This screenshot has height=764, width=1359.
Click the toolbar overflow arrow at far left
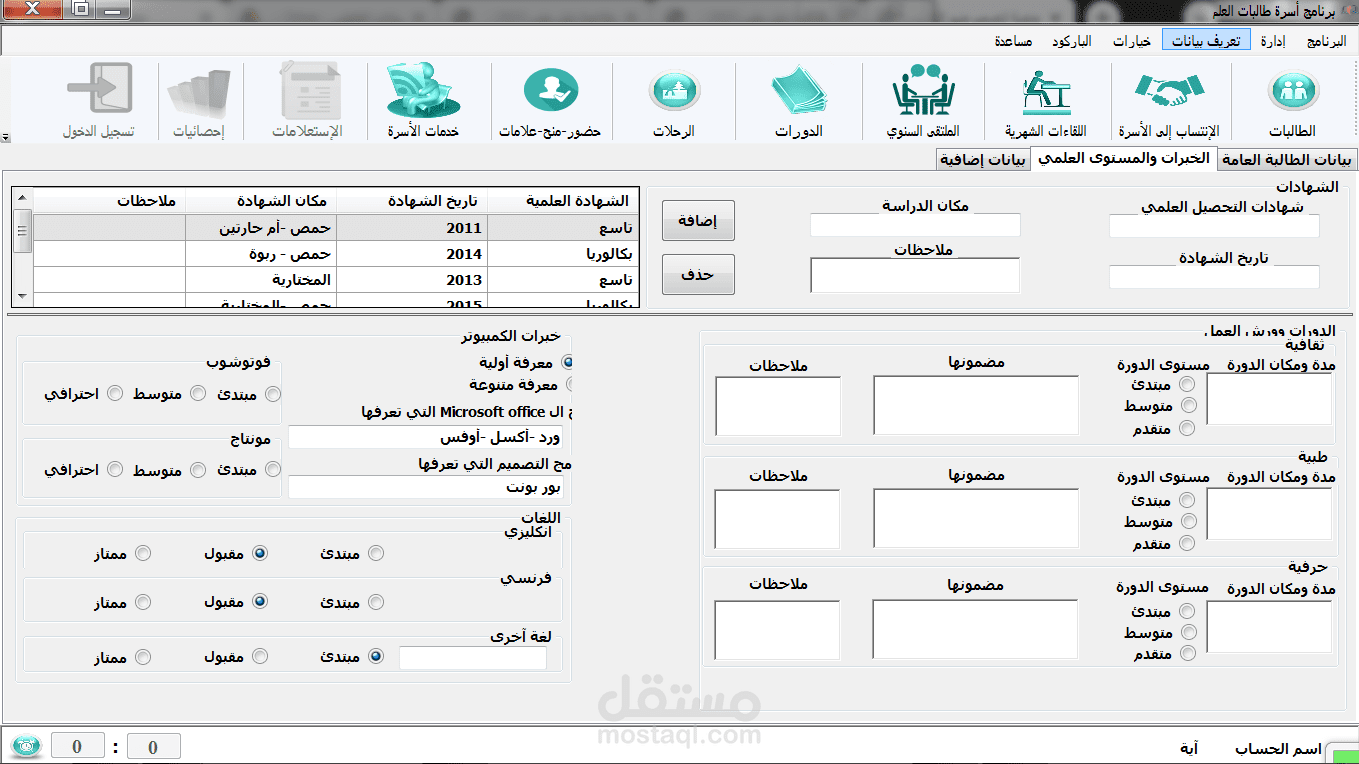pos(5,137)
